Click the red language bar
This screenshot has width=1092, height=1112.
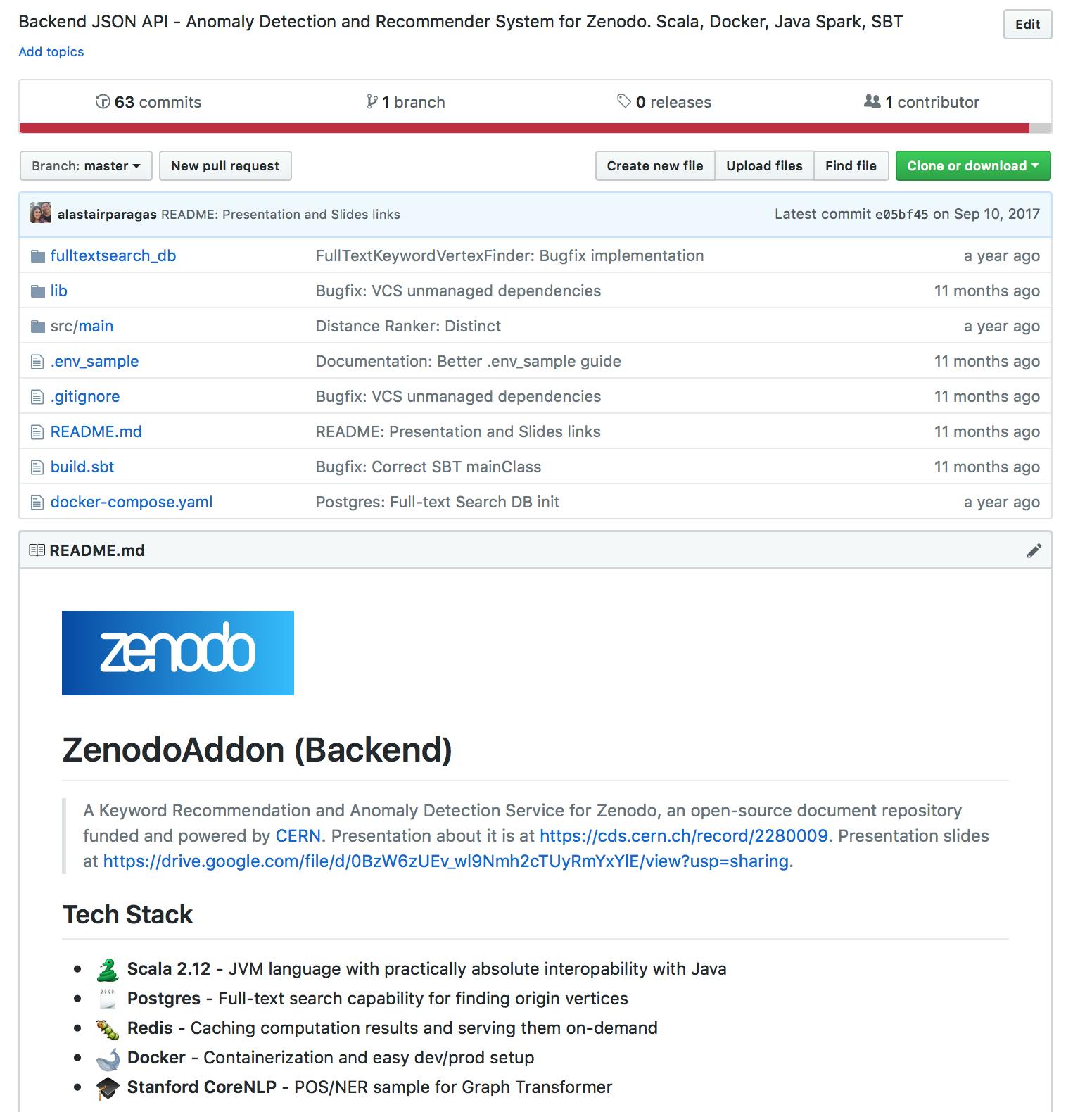(x=523, y=128)
